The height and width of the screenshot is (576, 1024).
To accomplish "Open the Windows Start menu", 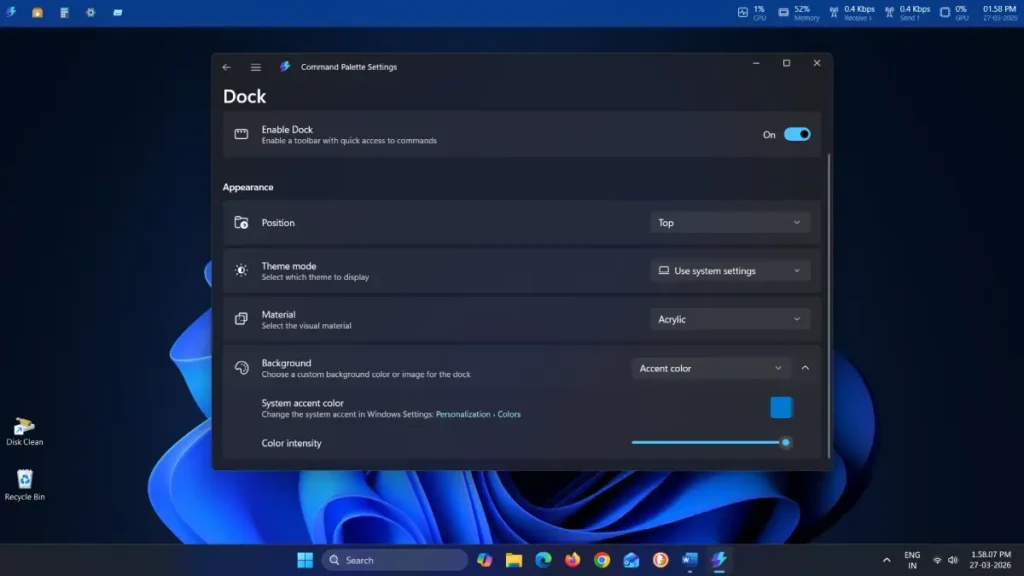I will tap(304, 560).
